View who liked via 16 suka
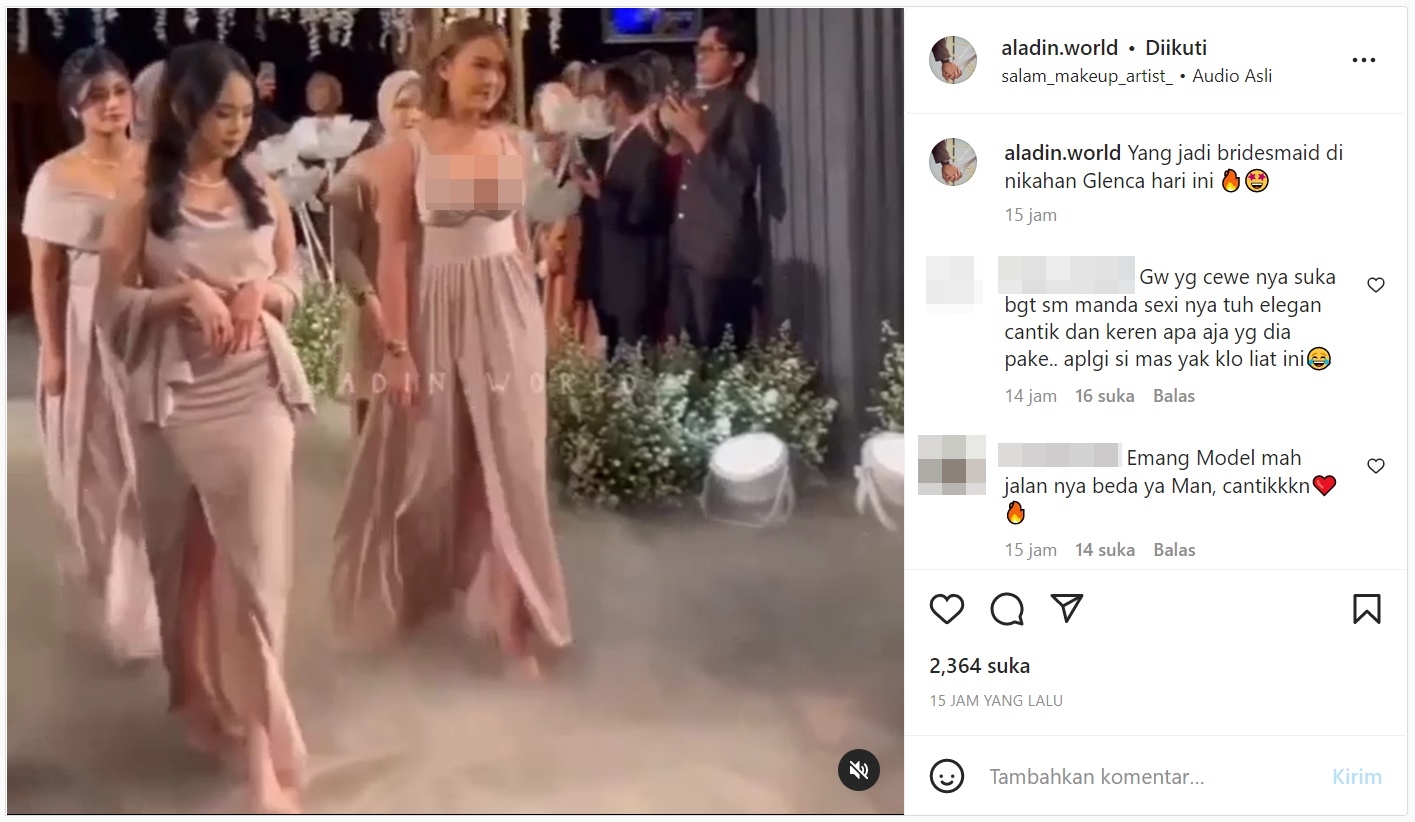Screen dimensions: 1415x822 (x=1105, y=396)
